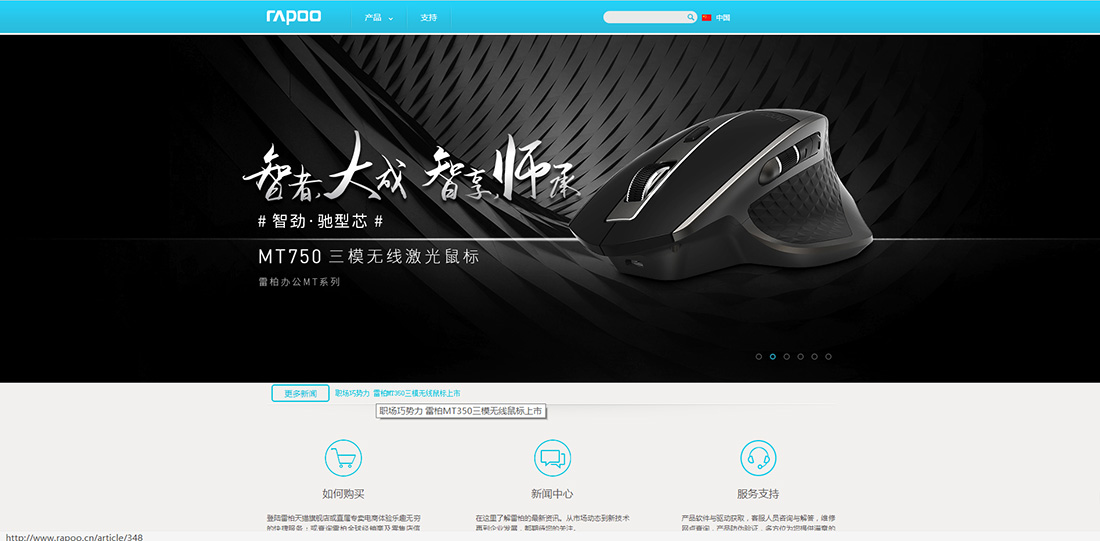The width and height of the screenshot is (1100, 541).
Task: Go to the third carousel slide dot
Action: click(786, 356)
